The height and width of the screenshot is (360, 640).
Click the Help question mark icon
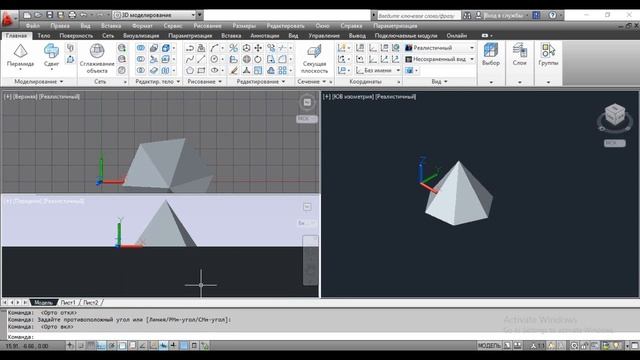click(x=552, y=15)
